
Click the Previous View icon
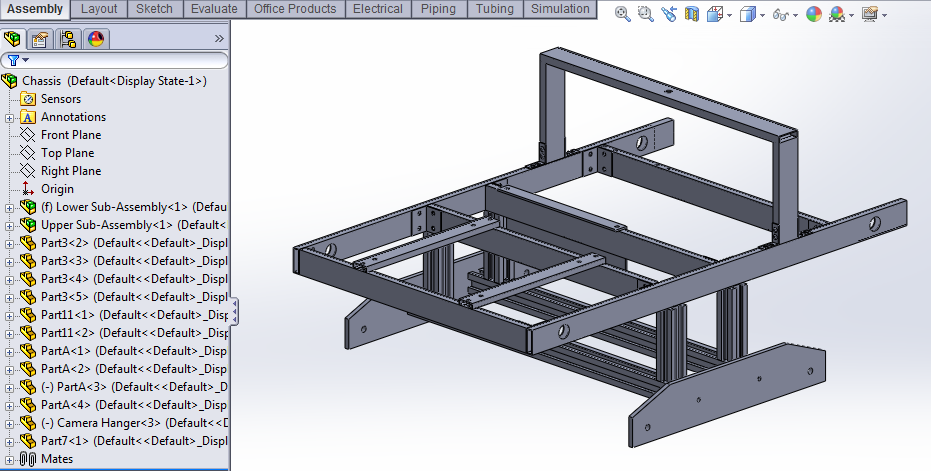click(x=669, y=14)
